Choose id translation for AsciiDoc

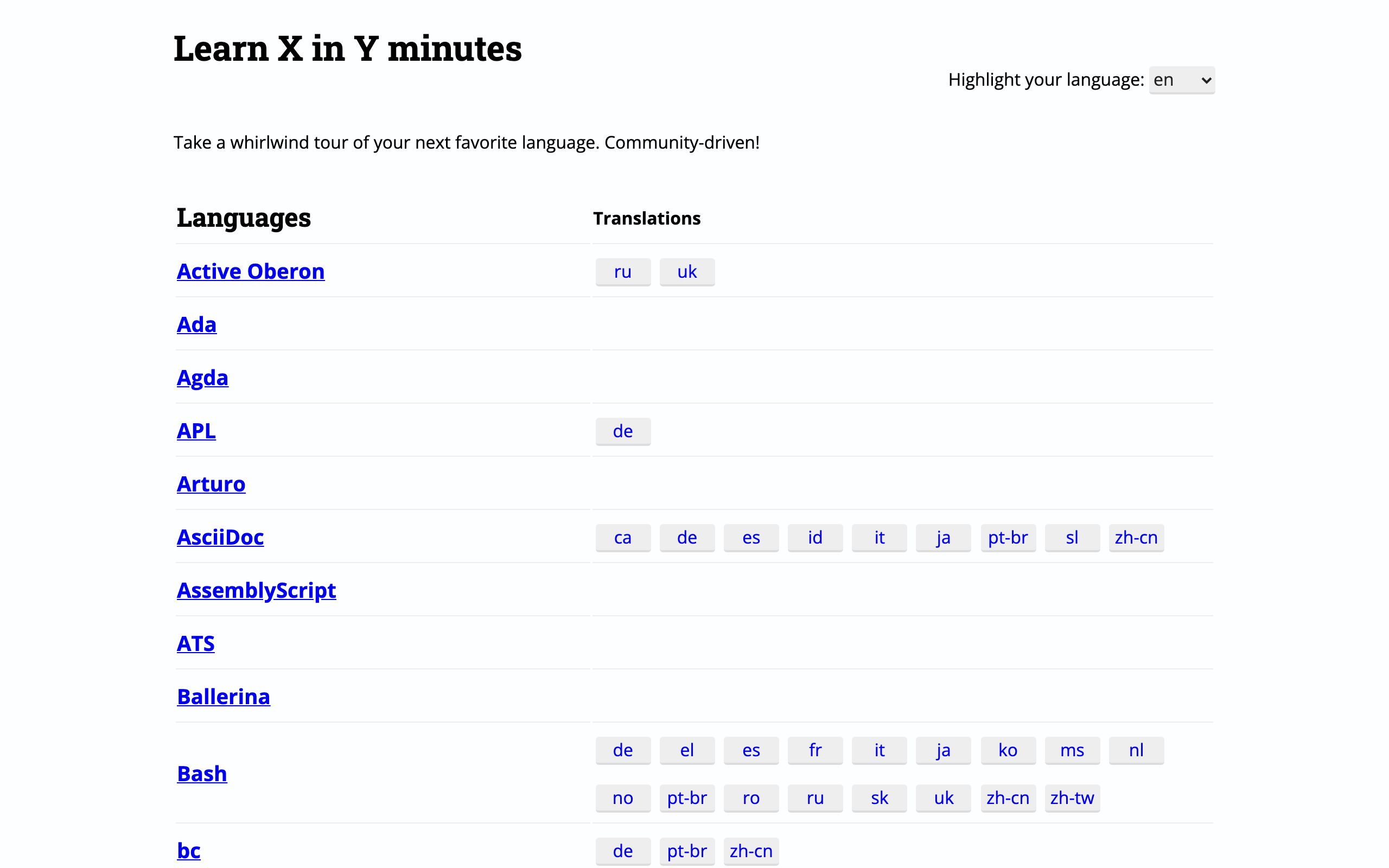point(815,537)
